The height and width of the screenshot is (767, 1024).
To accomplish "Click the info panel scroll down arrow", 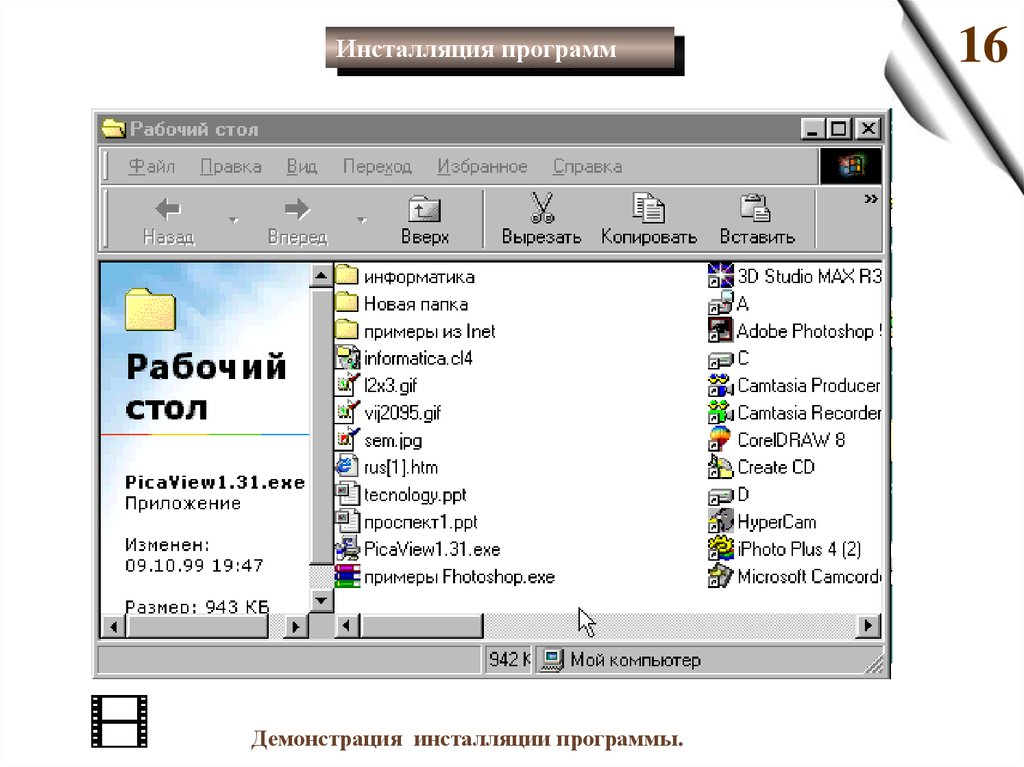I will [321, 600].
